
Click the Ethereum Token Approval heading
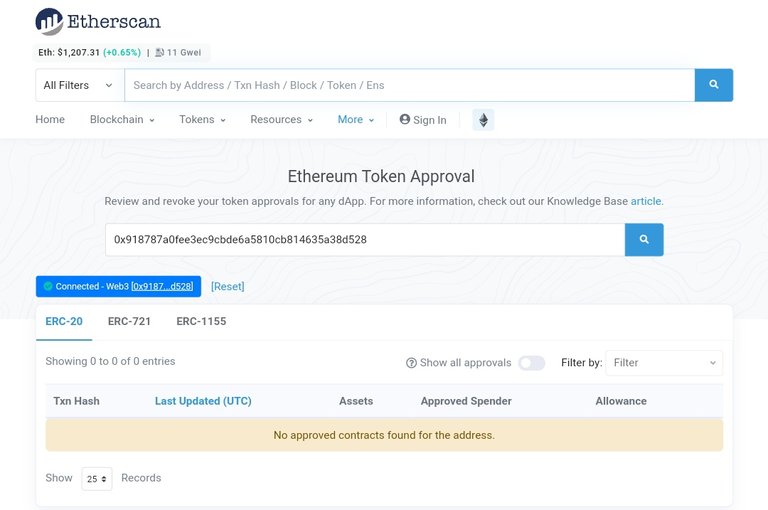tap(381, 176)
